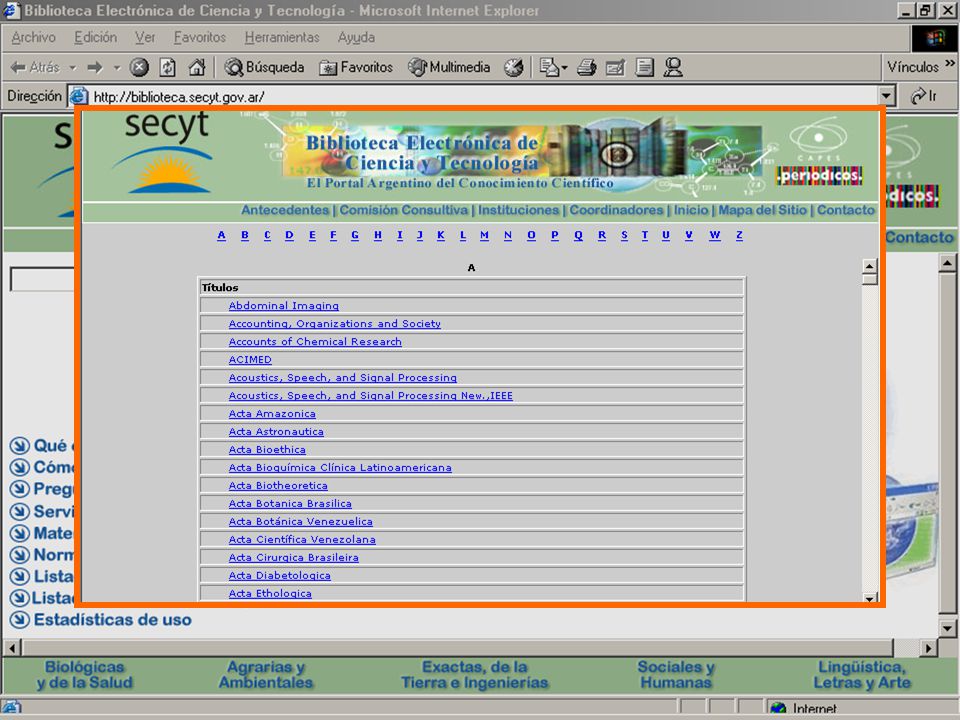Click the Antecedentes navigation link

[x=285, y=210]
